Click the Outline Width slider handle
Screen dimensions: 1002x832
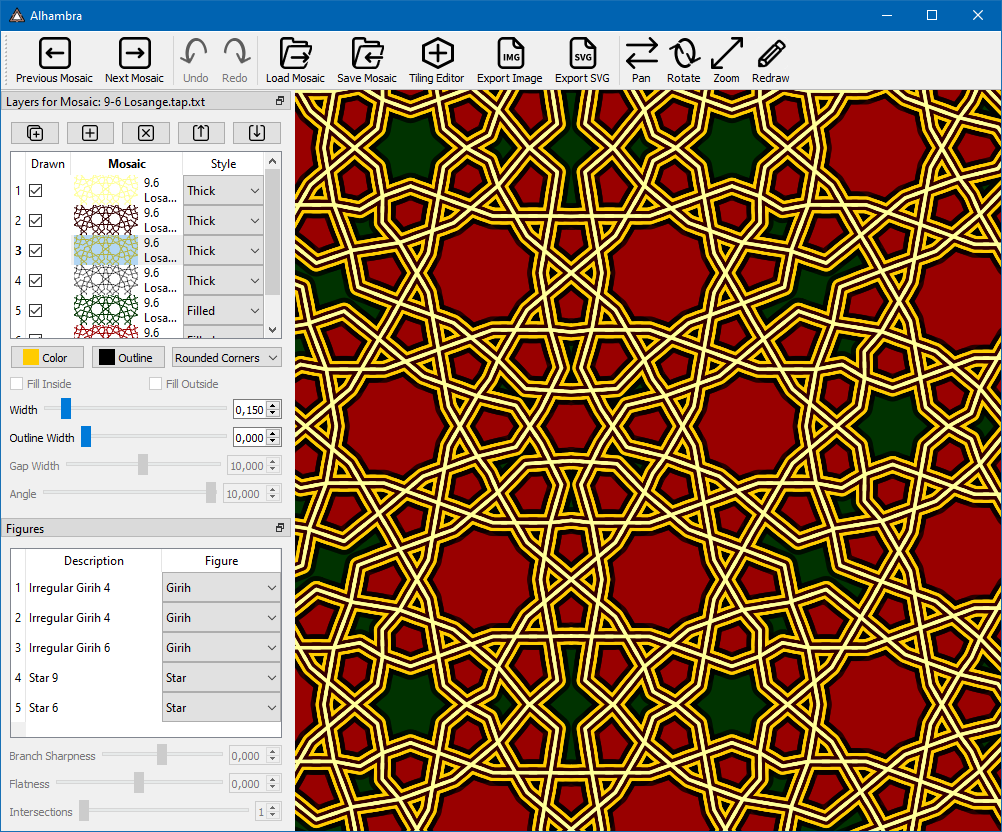tap(86, 436)
